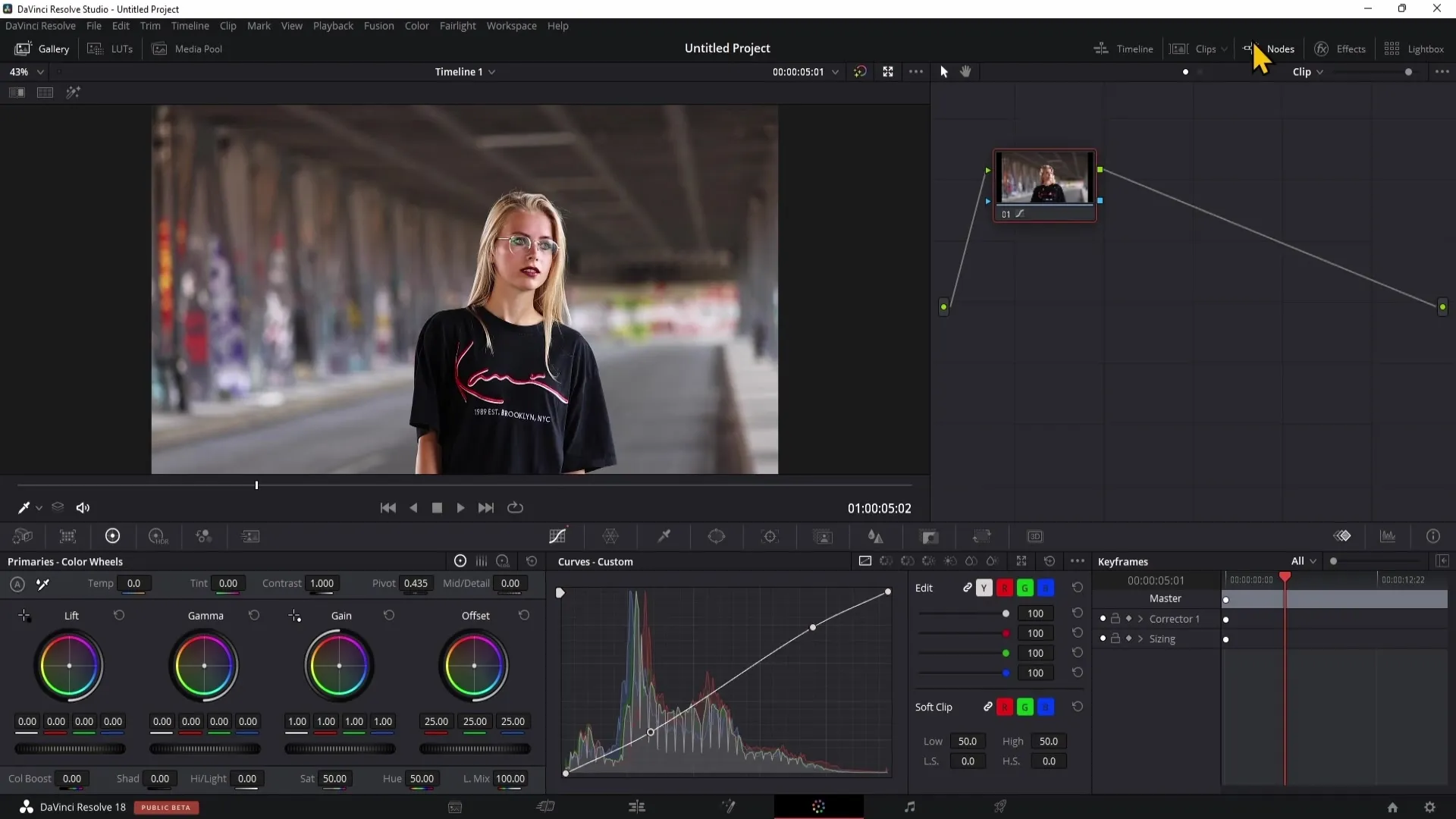Switch to the Edit page
This screenshot has width=1456, height=819.
click(637, 807)
